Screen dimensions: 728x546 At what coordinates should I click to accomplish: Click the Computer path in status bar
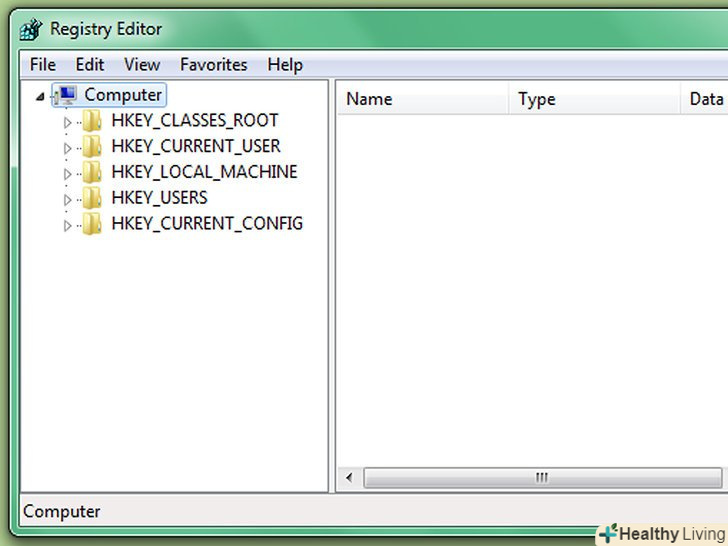point(61,512)
